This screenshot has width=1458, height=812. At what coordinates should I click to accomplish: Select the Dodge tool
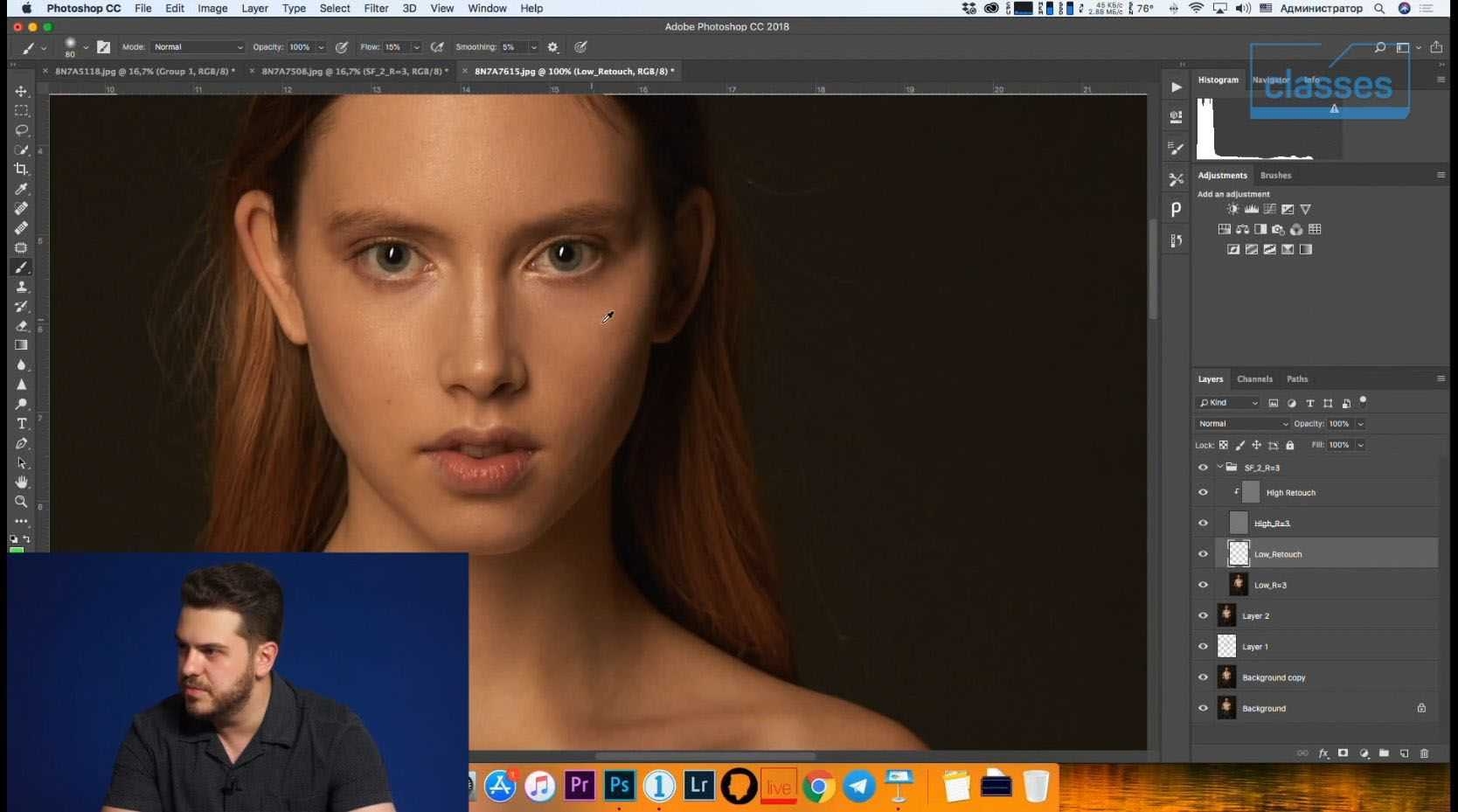pyautogui.click(x=21, y=404)
